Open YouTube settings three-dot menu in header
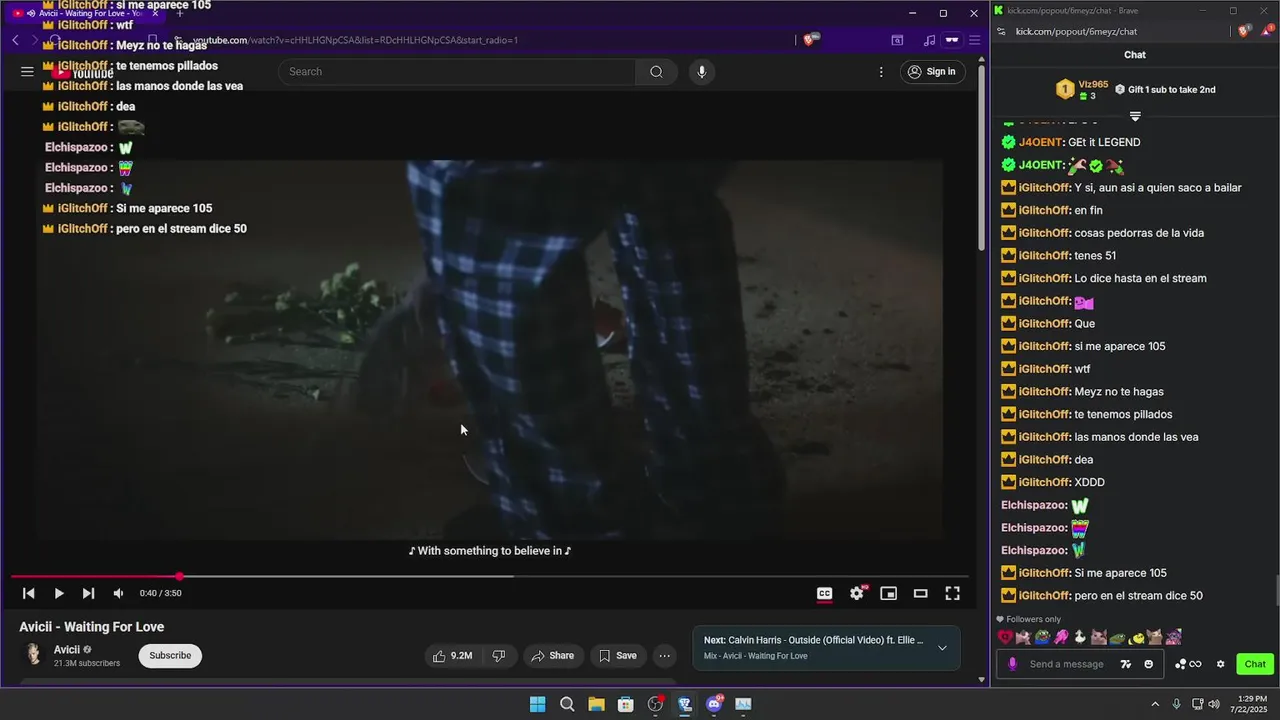The height and width of the screenshot is (720, 1280). (881, 72)
